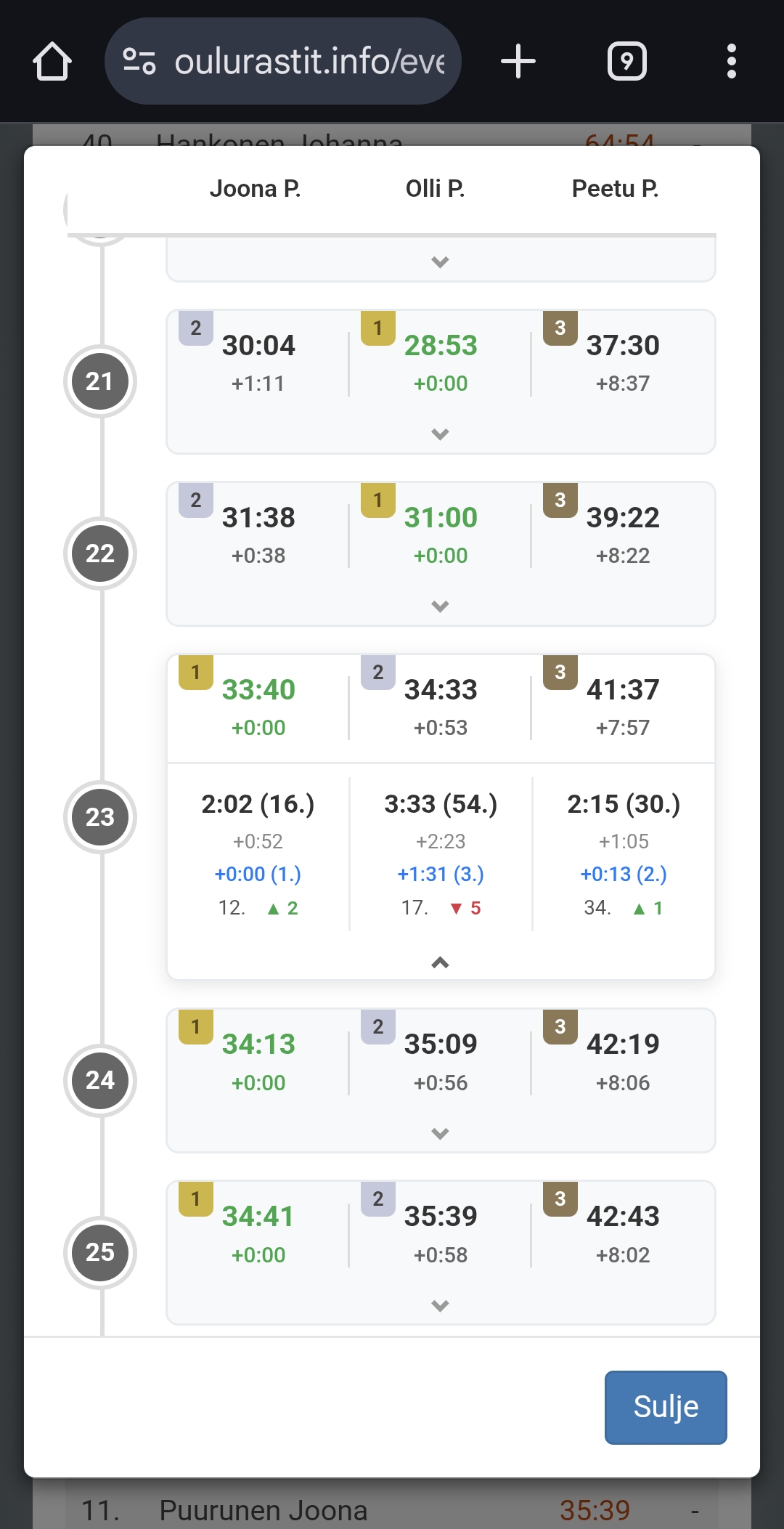
Task: Open a new browser tab
Action: click(518, 62)
